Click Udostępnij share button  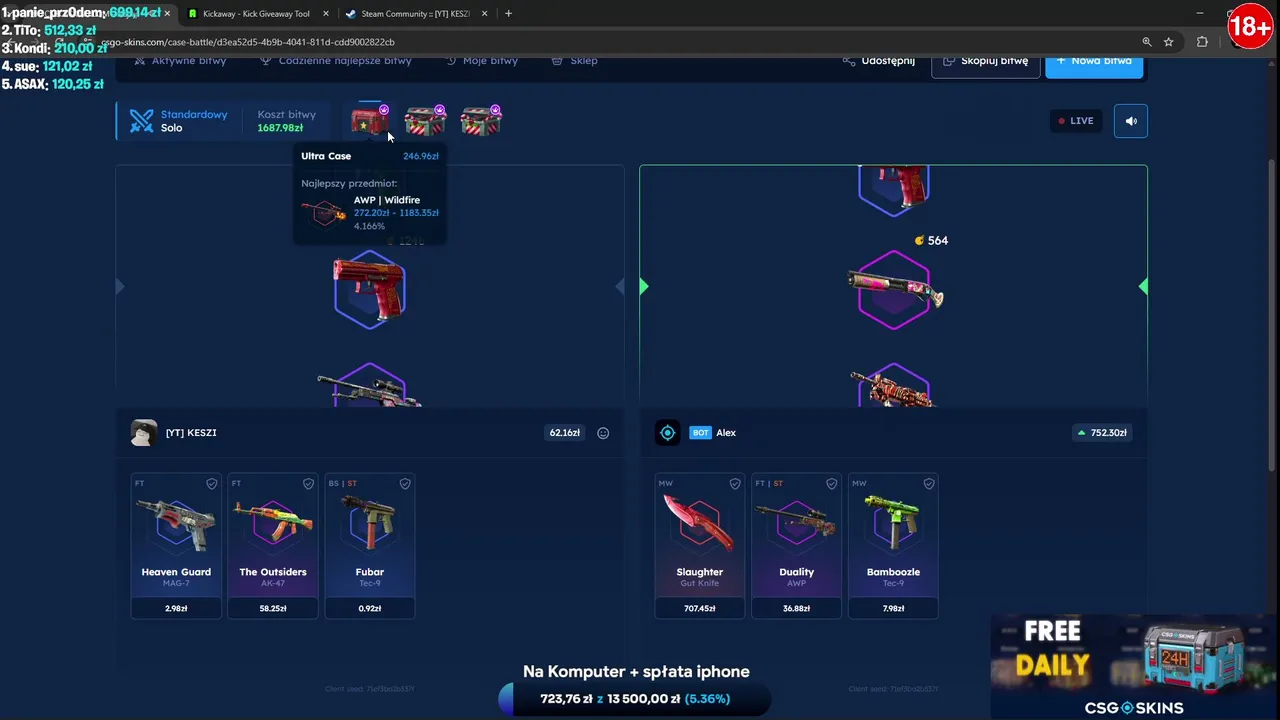click(x=879, y=61)
